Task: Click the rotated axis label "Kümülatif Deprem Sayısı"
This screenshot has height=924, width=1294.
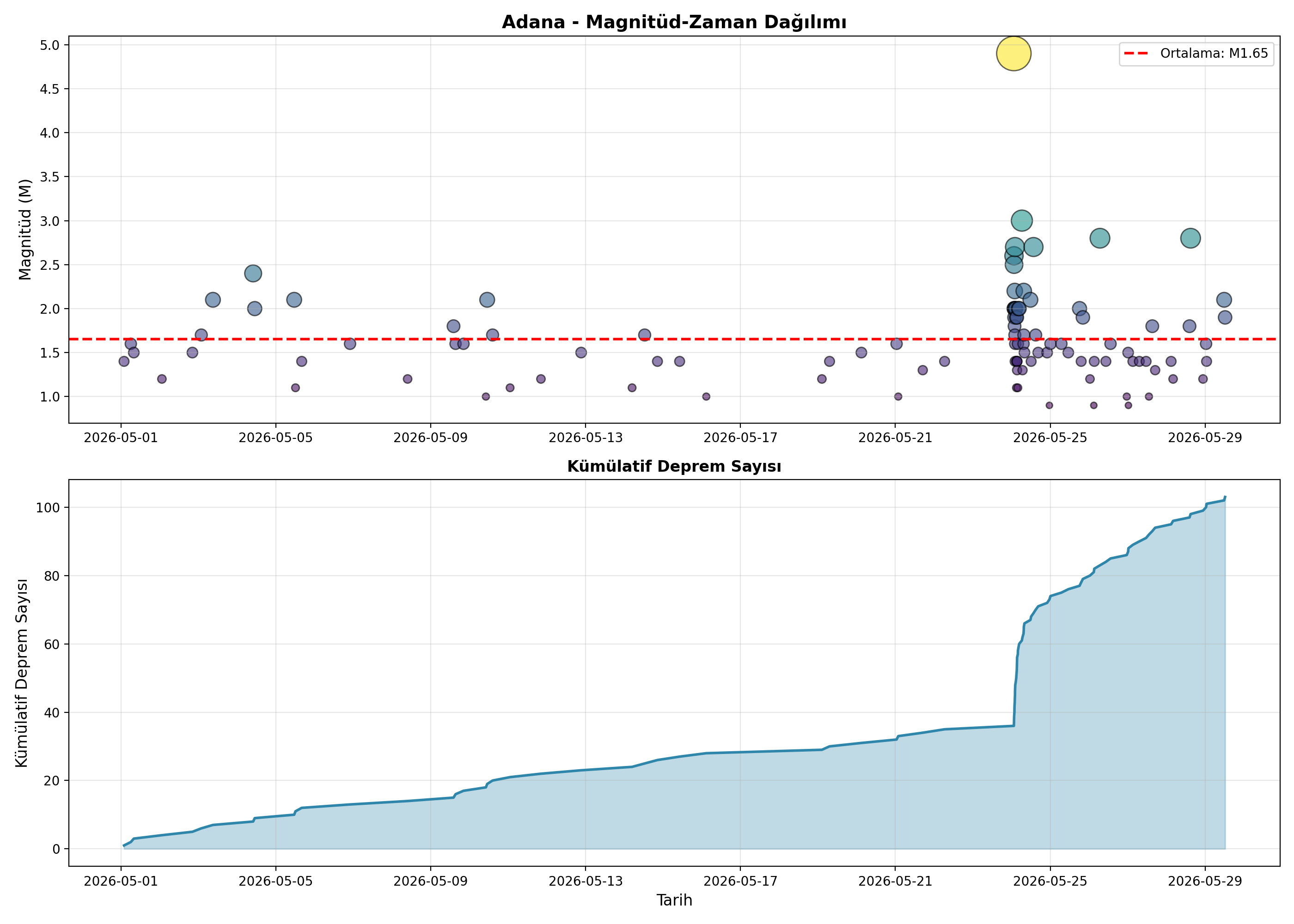Action: pyautogui.click(x=22, y=673)
